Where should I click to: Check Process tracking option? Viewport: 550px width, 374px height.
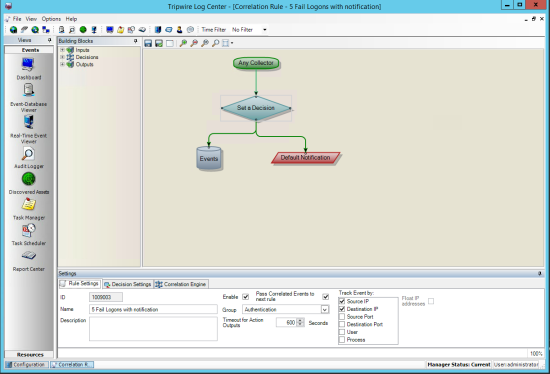[x=342, y=340]
